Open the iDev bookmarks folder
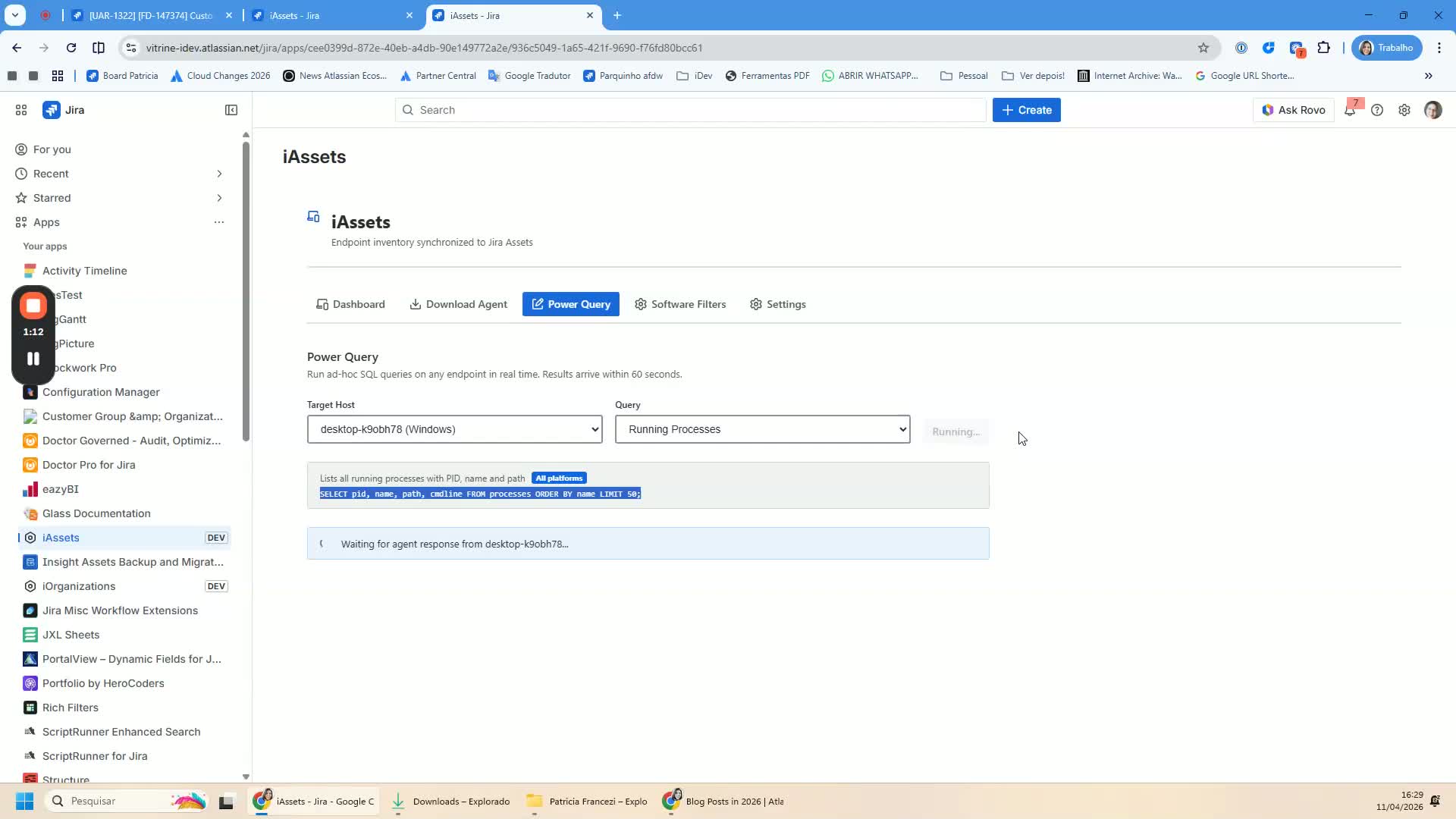The height and width of the screenshot is (819, 1456). point(695,76)
